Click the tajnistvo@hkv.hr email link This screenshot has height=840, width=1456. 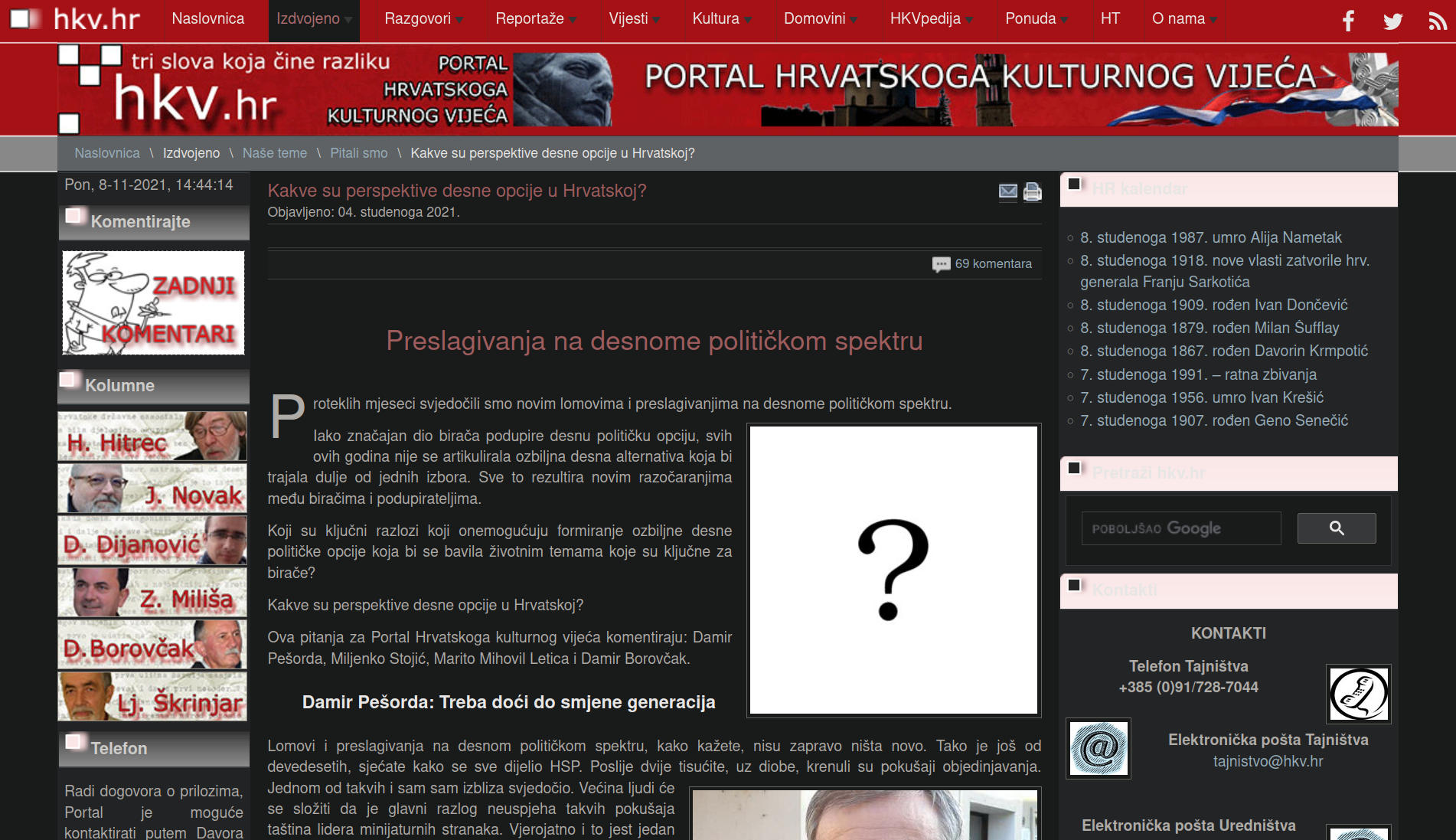pyautogui.click(x=1268, y=762)
